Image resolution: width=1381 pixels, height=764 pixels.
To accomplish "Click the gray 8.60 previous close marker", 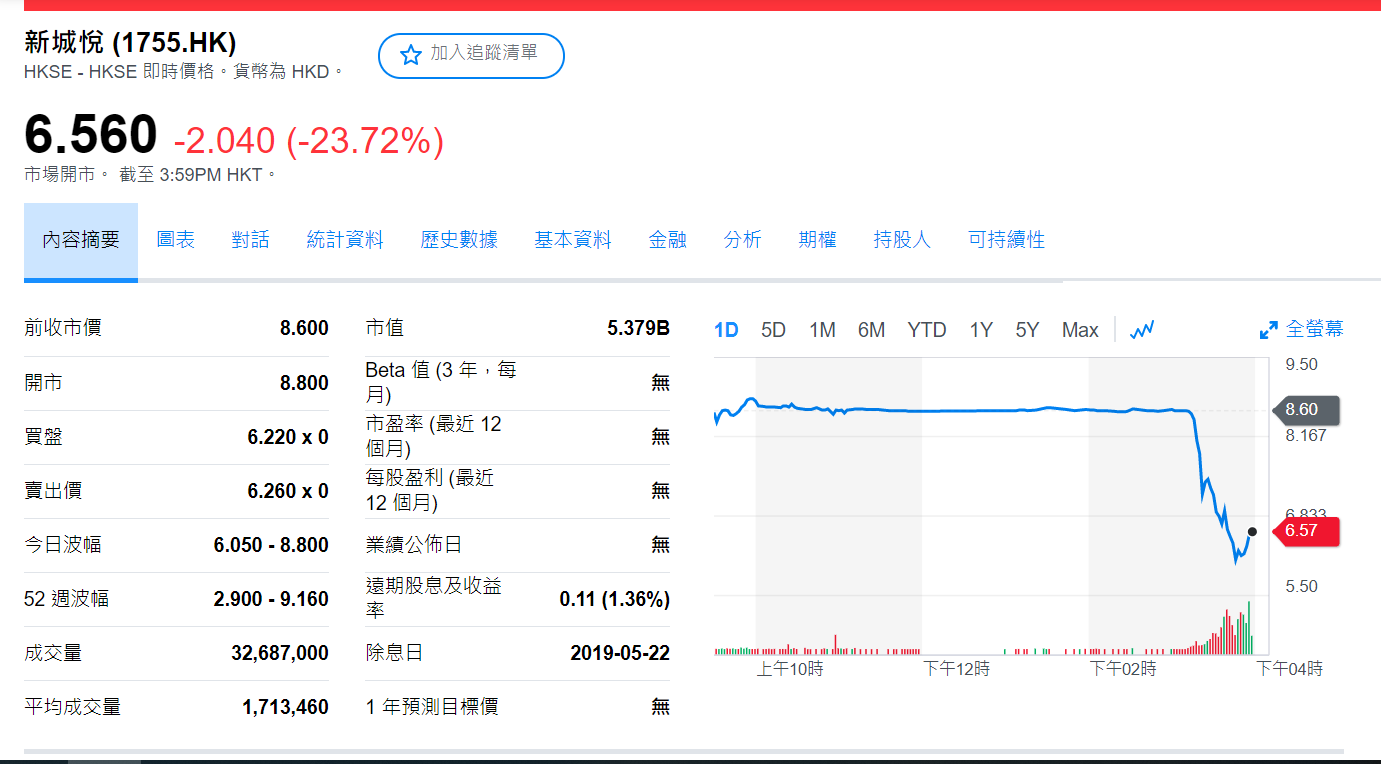I will click(1305, 410).
